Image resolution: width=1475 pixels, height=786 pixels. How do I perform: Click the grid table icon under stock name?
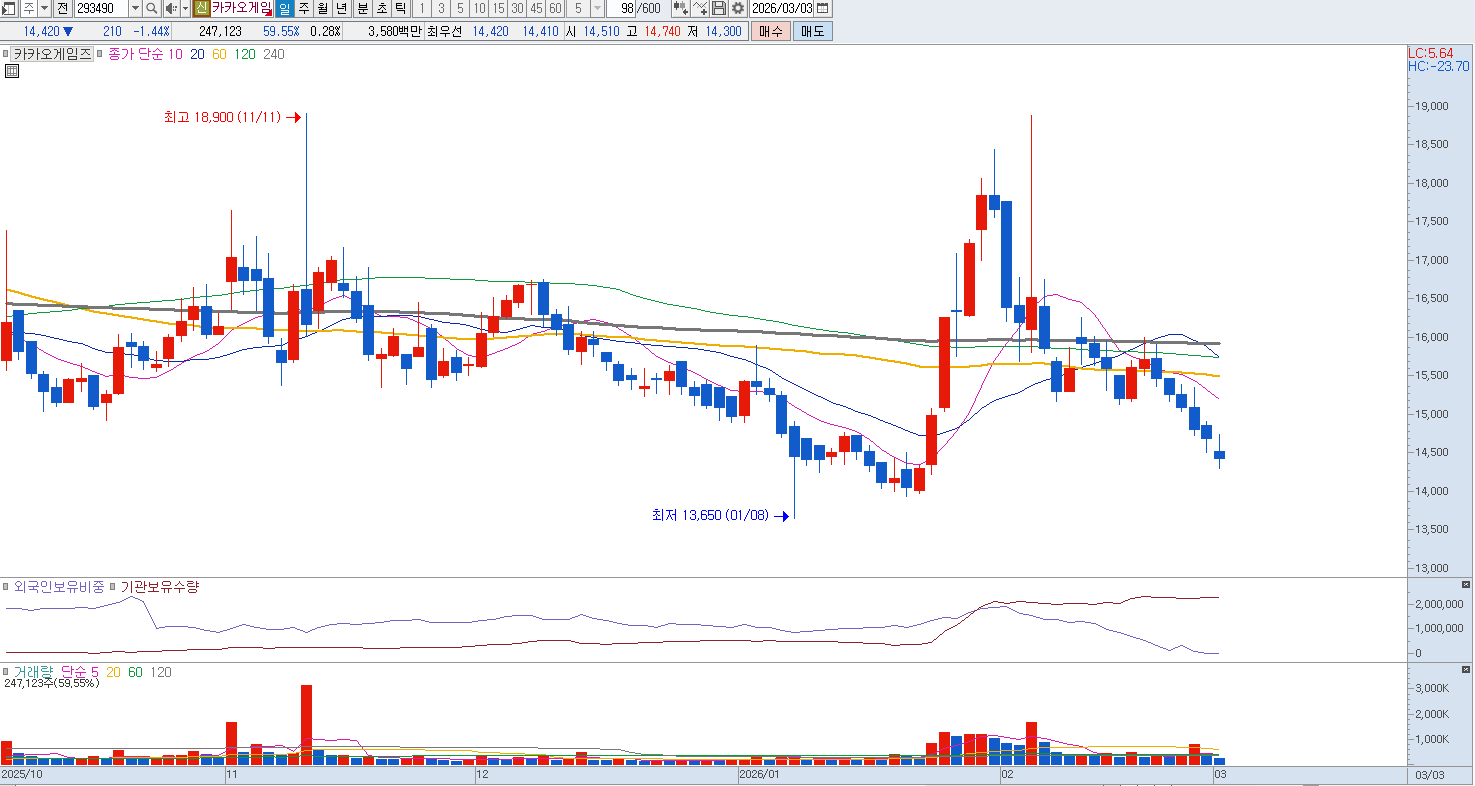[x=12, y=70]
